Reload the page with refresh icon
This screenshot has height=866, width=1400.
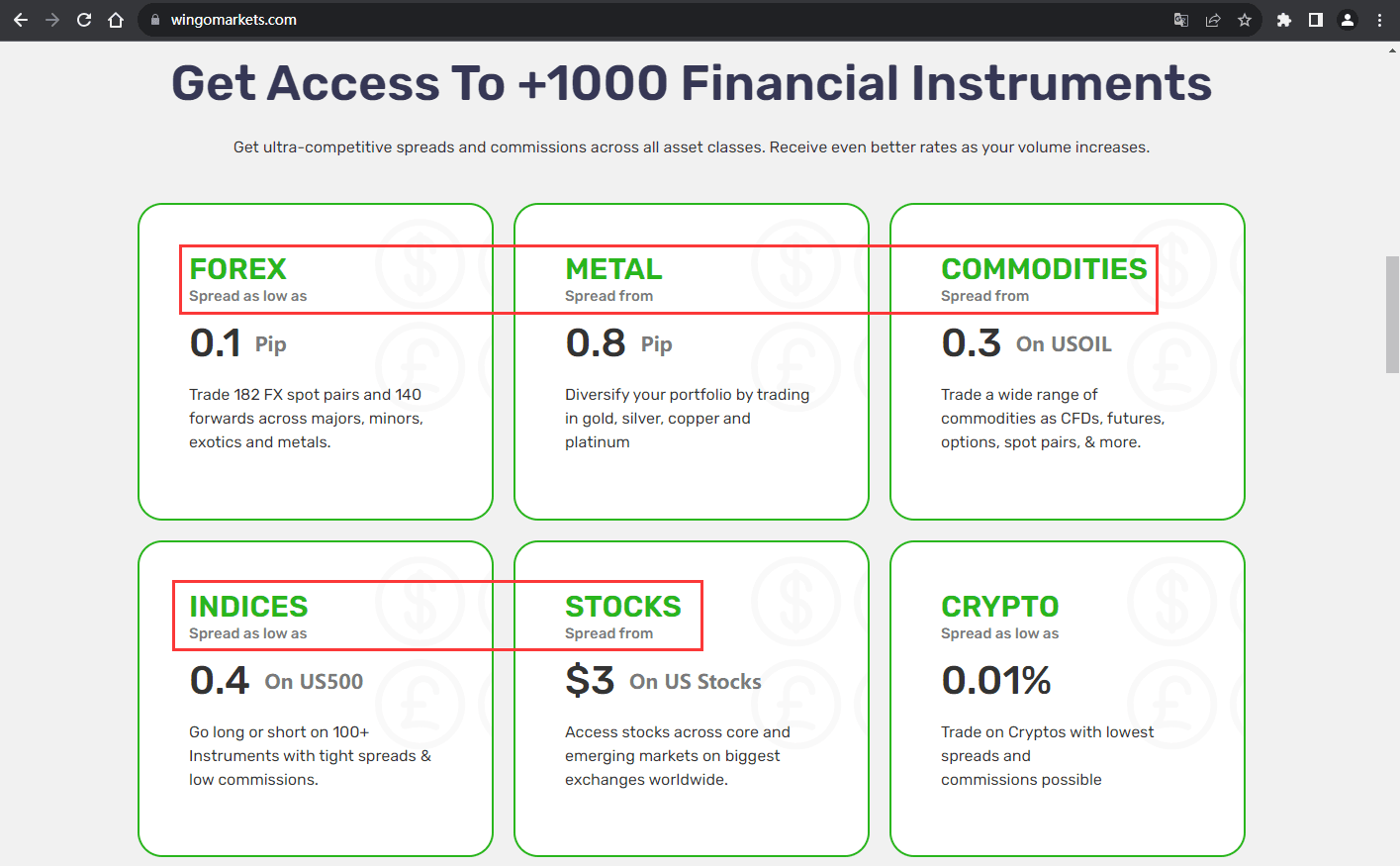click(84, 20)
